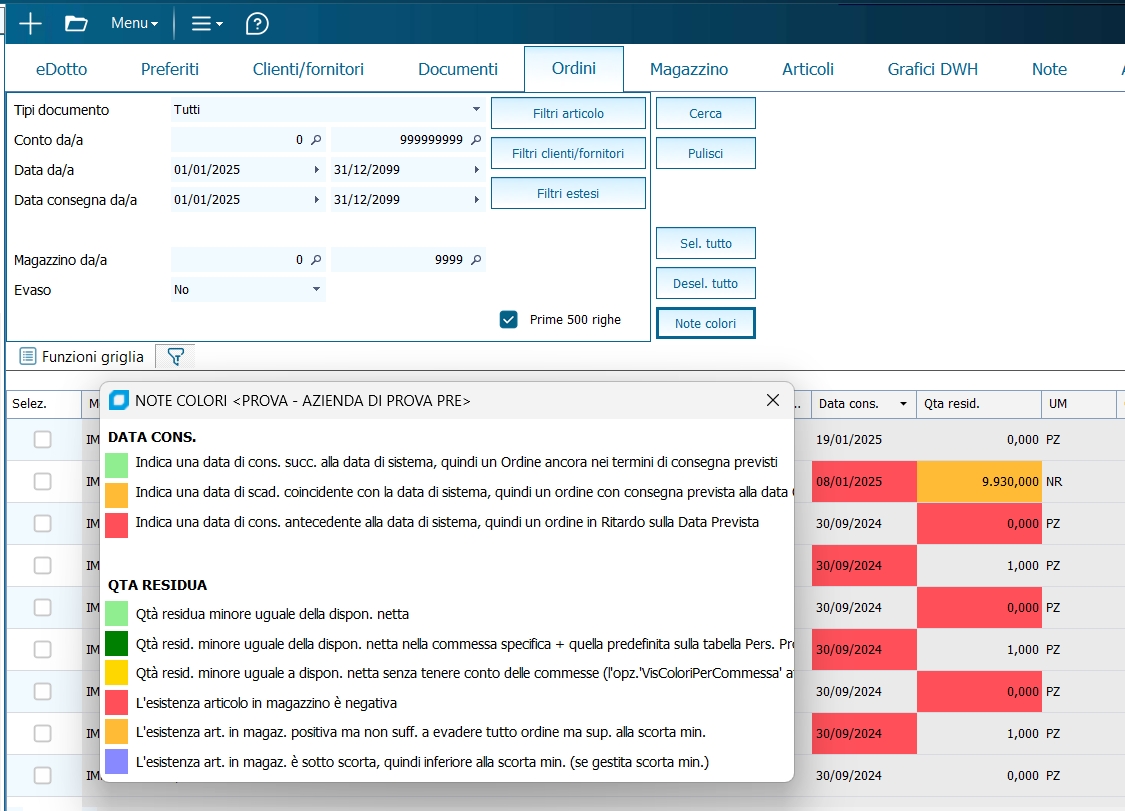
Task: Tick checkbox of fourth 30/09/2024 row
Action: 42,650
